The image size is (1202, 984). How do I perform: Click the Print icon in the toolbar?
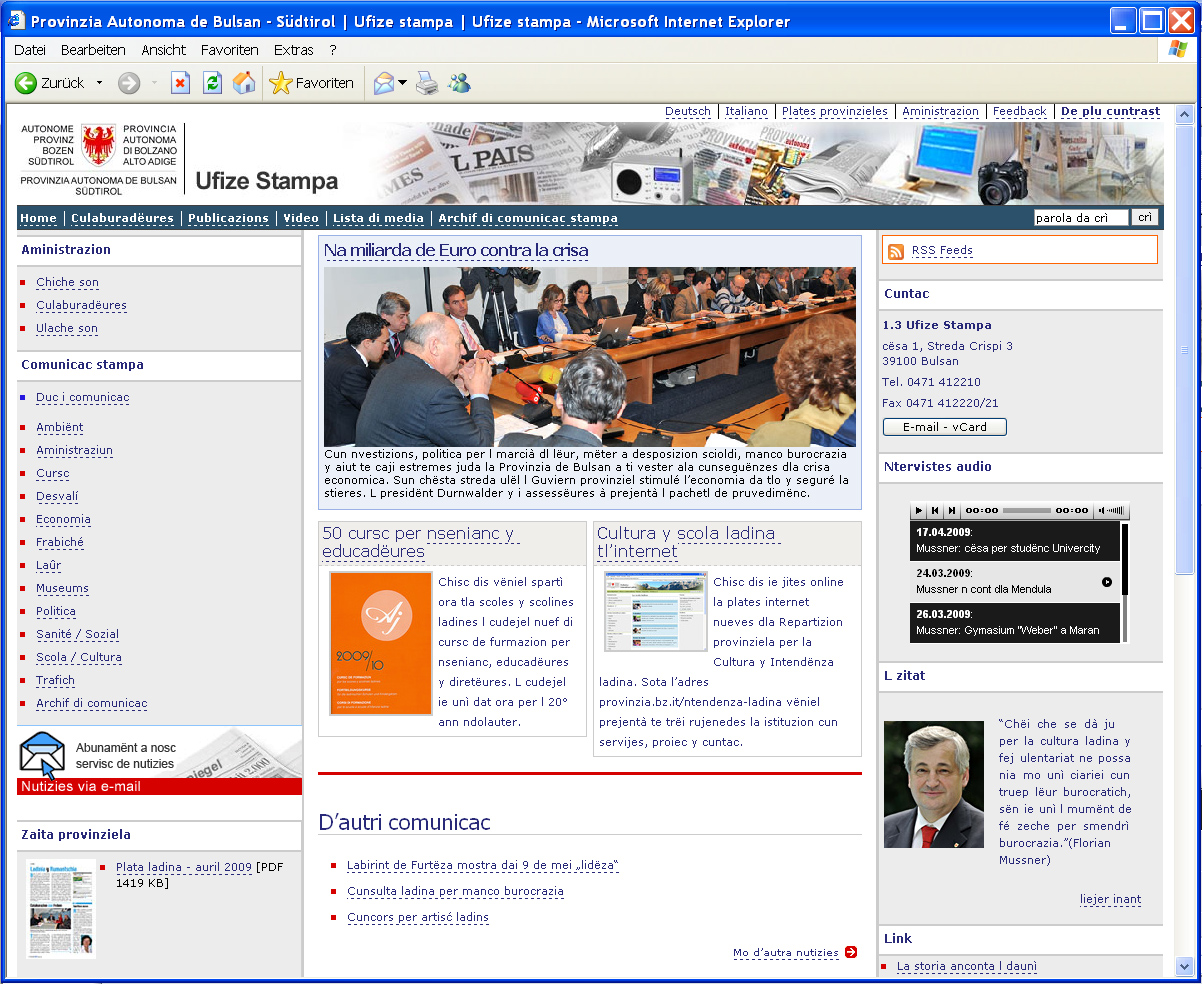pyautogui.click(x=427, y=84)
